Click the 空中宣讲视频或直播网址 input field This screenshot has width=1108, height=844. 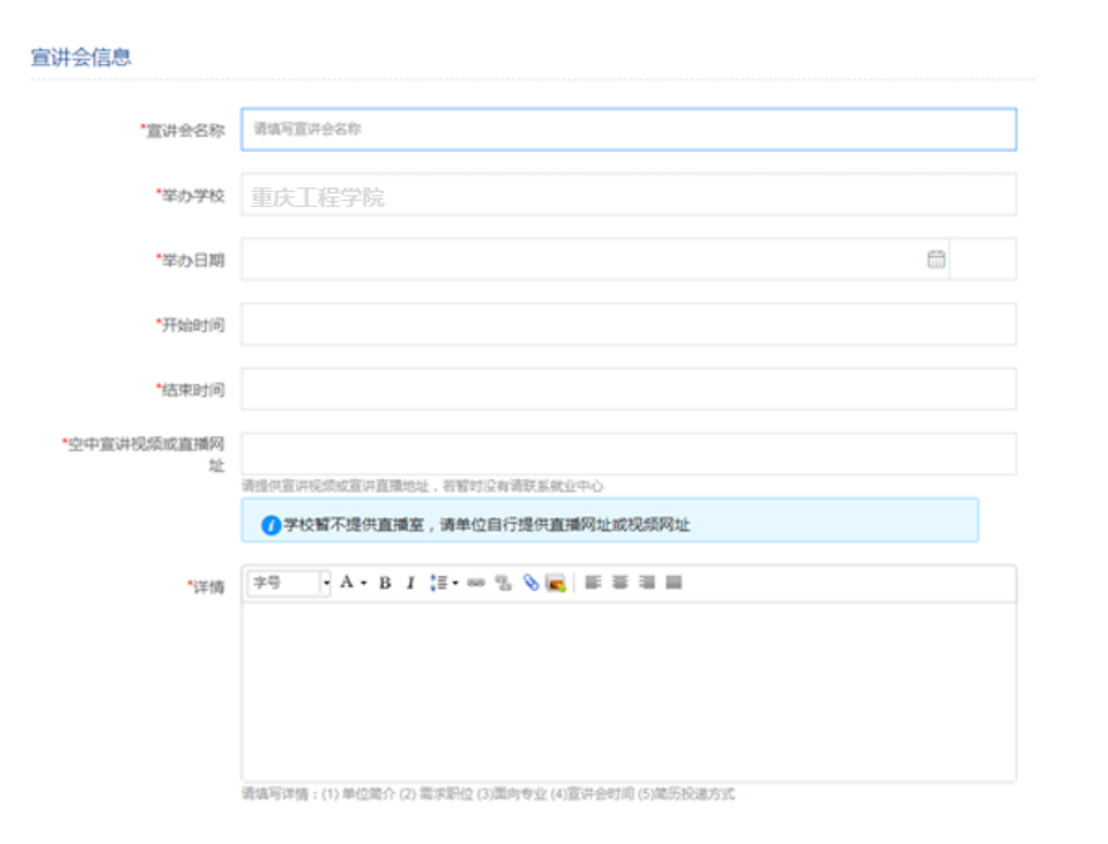point(628,454)
